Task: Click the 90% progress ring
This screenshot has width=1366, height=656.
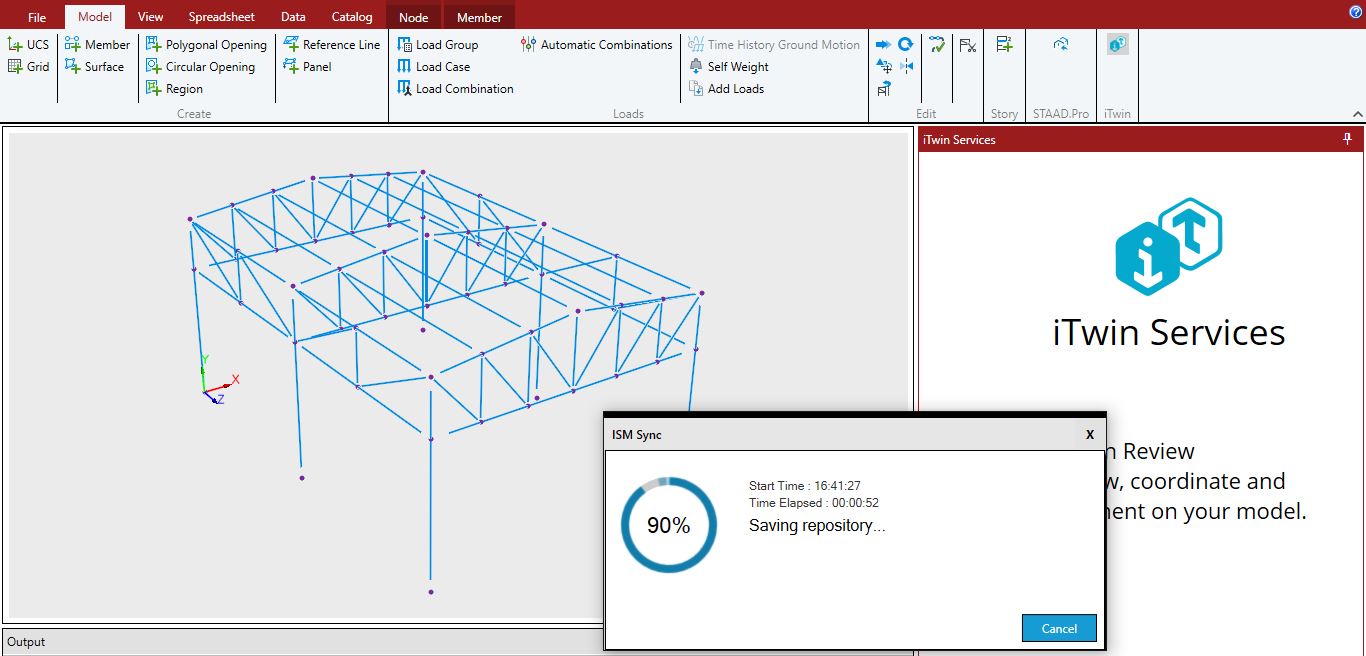Action: click(x=668, y=525)
